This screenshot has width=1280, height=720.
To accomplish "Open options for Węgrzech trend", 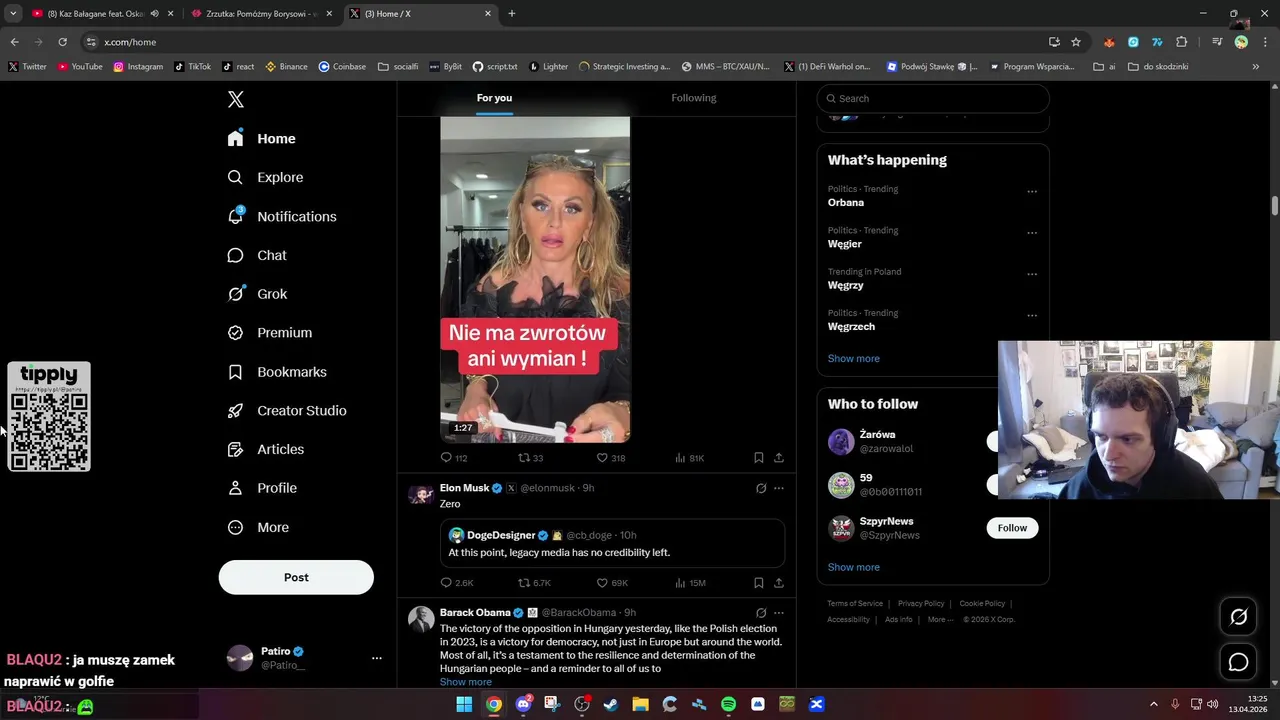I will [1032, 315].
